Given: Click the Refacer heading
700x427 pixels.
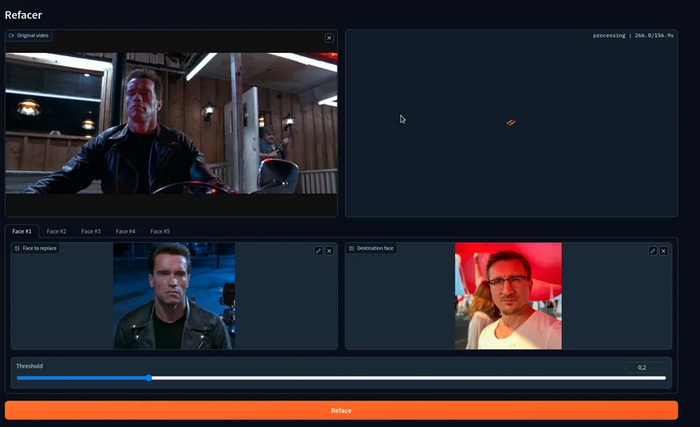Looking at the screenshot, I should coord(23,15).
